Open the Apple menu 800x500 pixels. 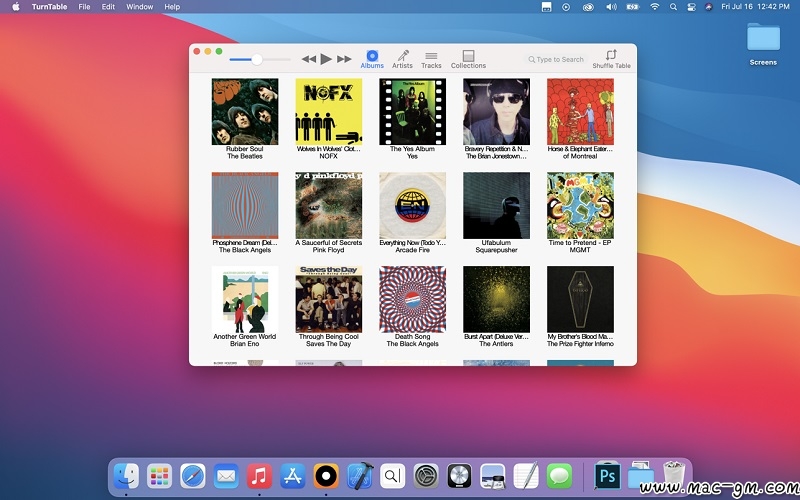coord(15,7)
